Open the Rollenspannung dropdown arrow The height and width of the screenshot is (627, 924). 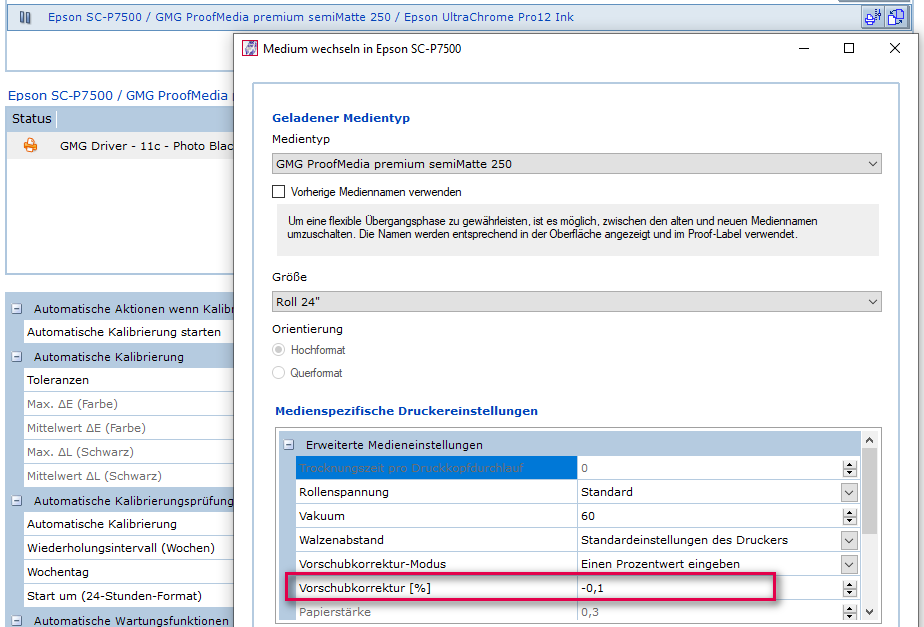849,492
